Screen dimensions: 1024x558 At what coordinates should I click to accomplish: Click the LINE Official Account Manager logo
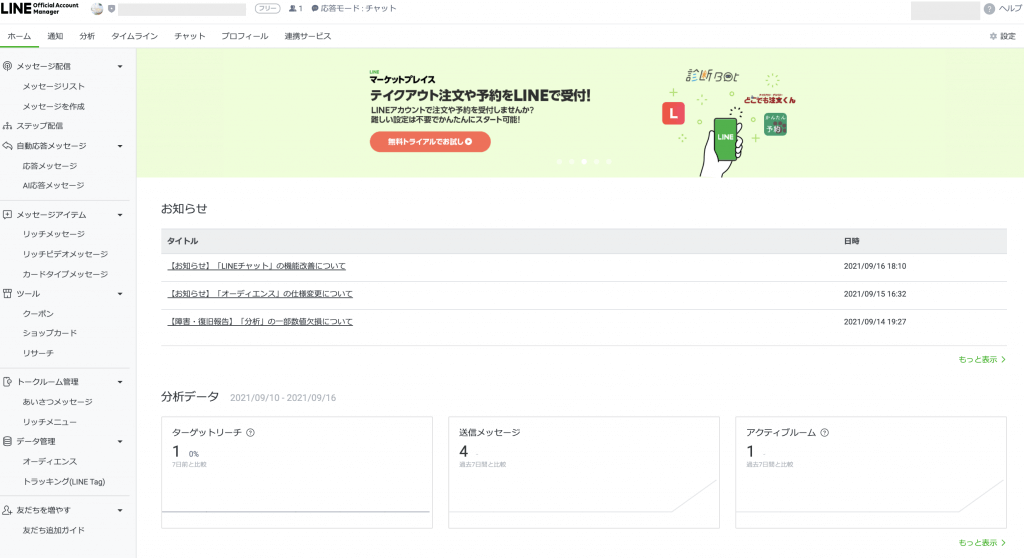click(x=40, y=8)
